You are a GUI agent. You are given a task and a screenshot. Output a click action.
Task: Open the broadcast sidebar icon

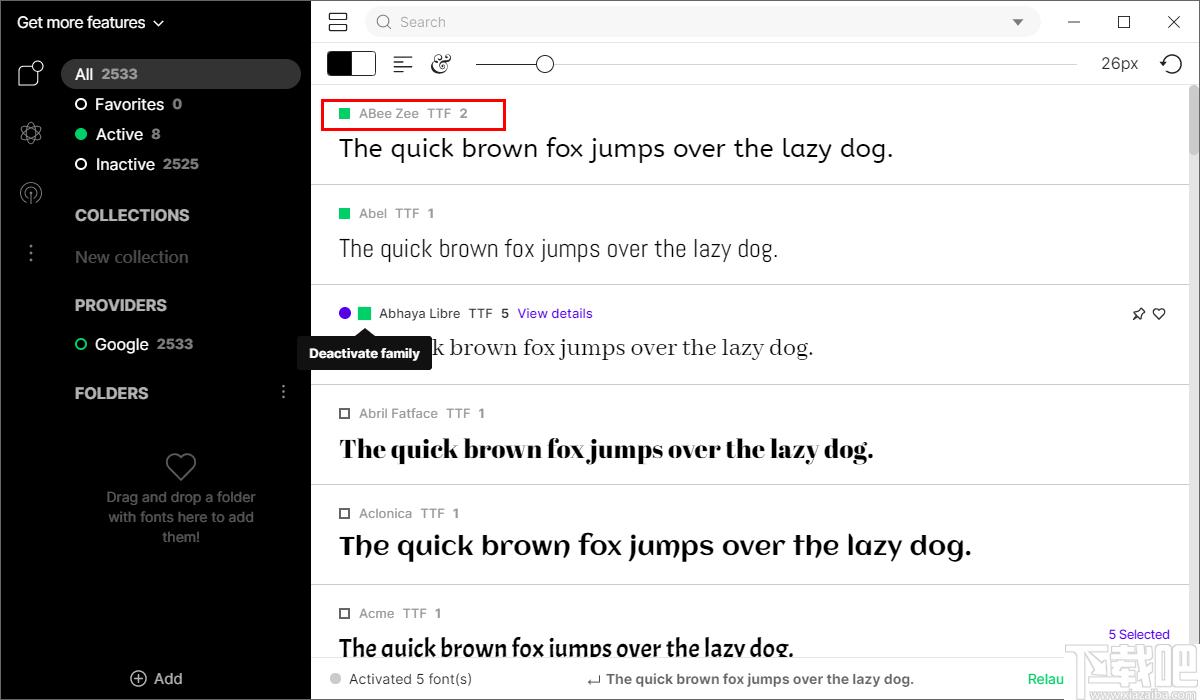pos(31,193)
